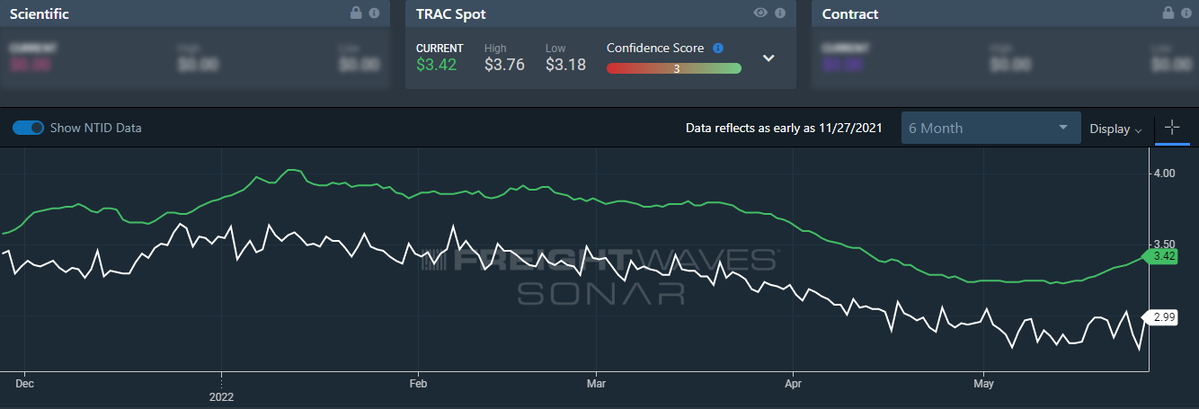
Task: Click the Contract panel lock icon
Action: pyautogui.click(x=1167, y=13)
